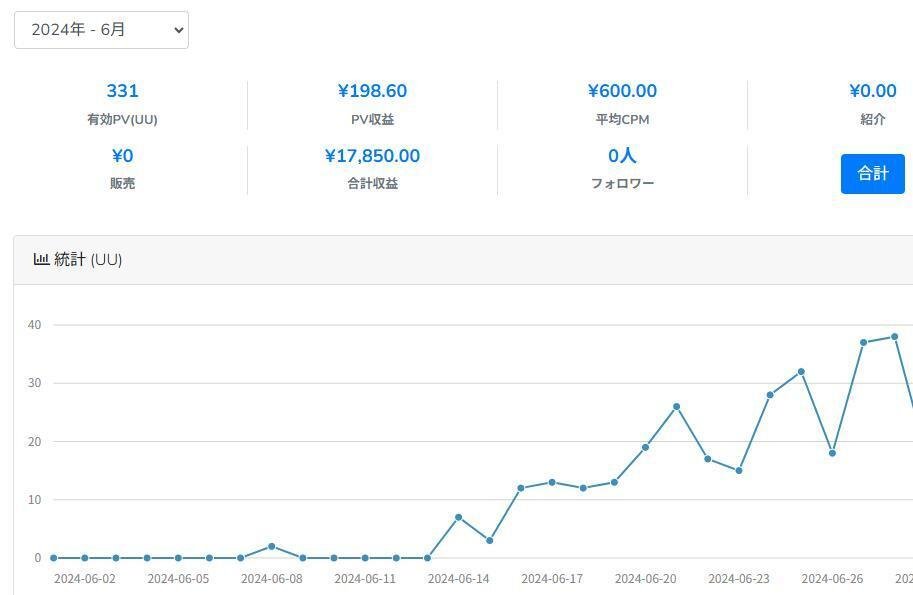
Task: Click the chart data point for 2024-06-17
Action: [x=552, y=482]
